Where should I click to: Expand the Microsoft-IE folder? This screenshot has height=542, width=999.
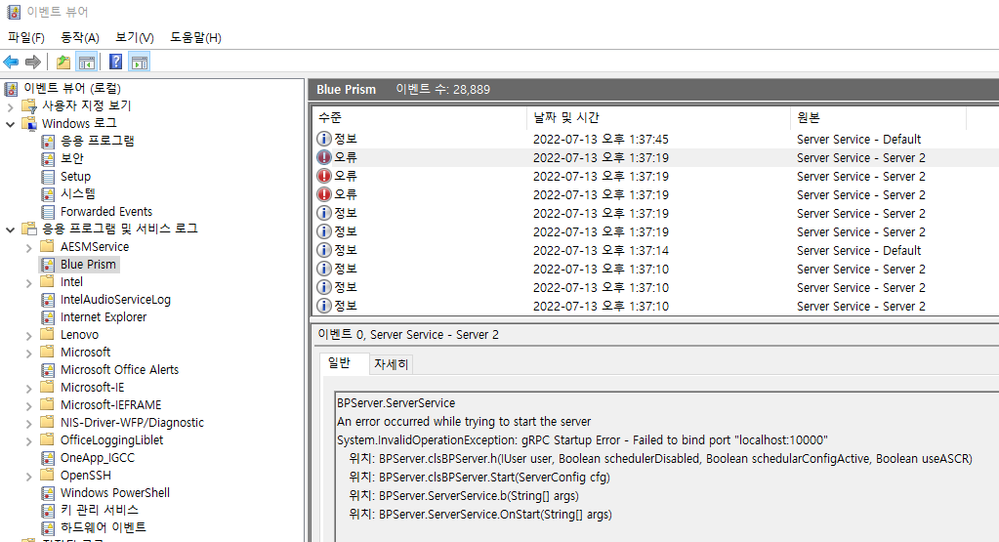pyautogui.click(x=29, y=388)
